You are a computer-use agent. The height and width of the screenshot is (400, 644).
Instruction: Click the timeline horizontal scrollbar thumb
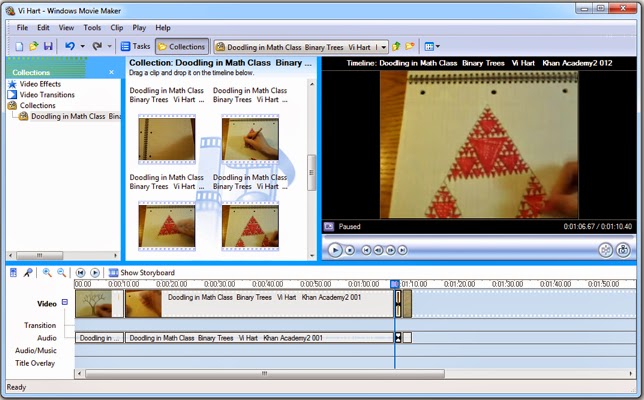(265, 374)
